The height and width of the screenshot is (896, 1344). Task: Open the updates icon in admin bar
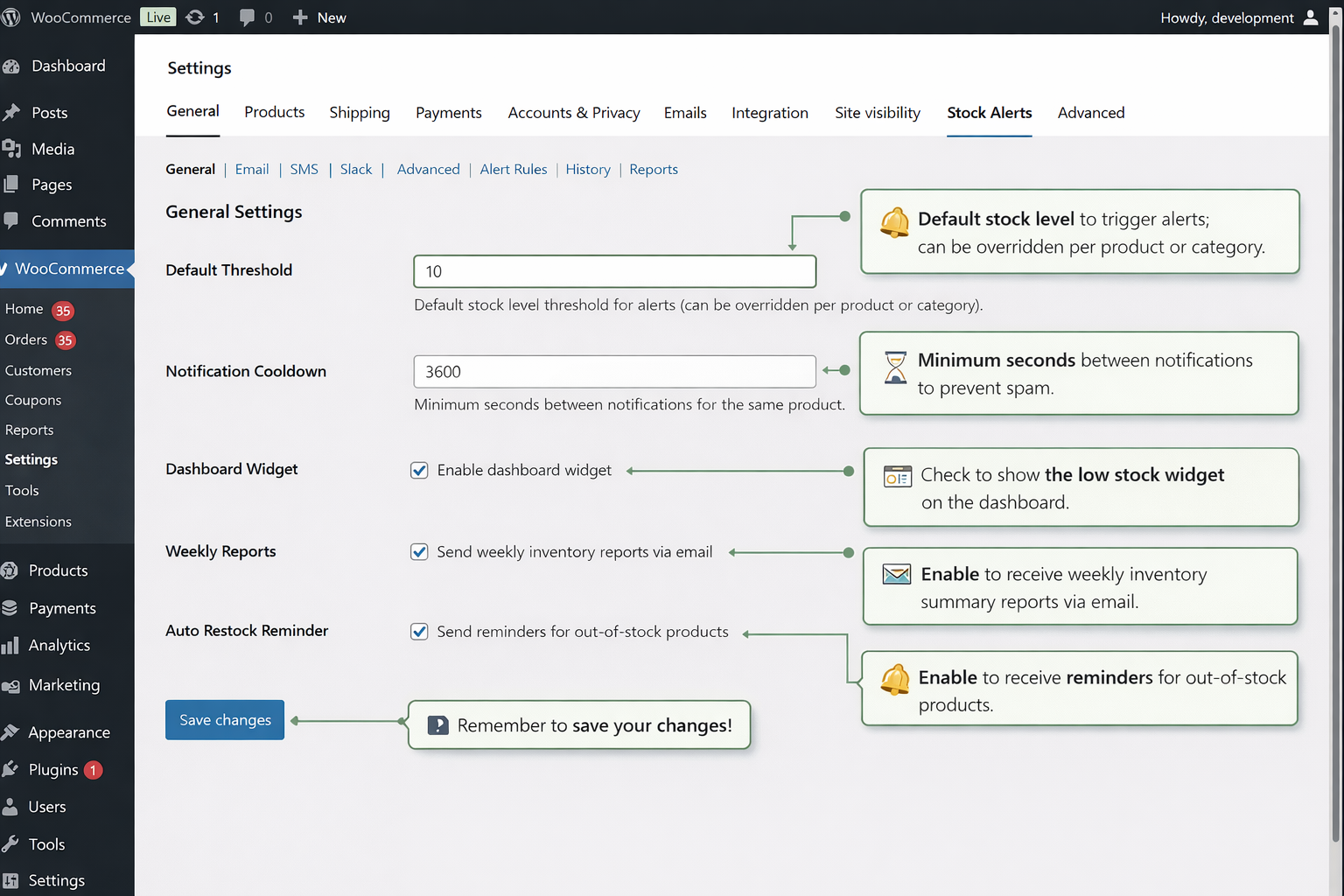(x=195, y=17)
